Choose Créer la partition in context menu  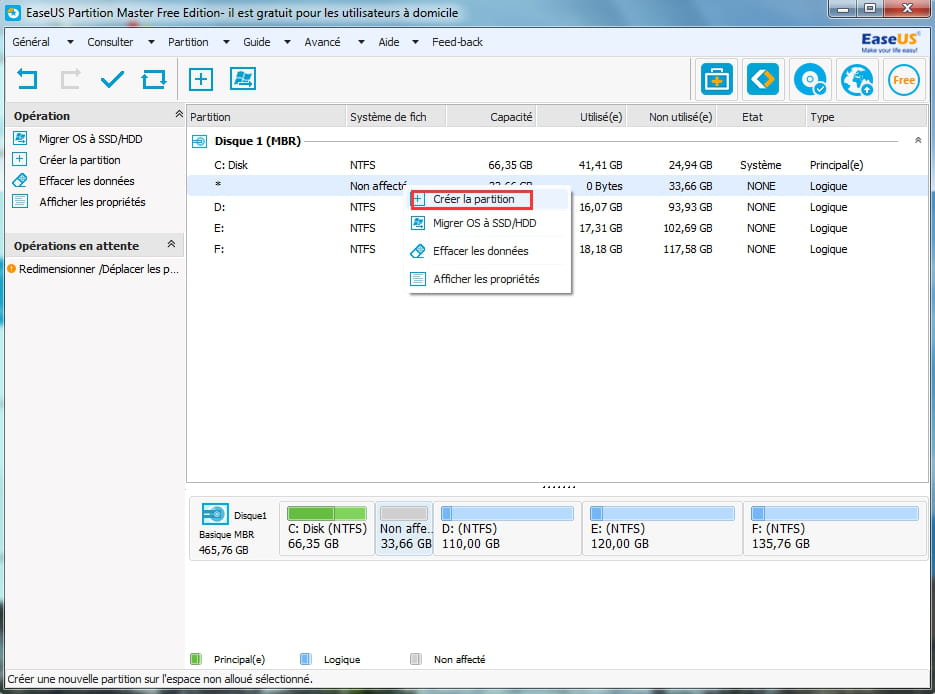[x=472, y=200]
